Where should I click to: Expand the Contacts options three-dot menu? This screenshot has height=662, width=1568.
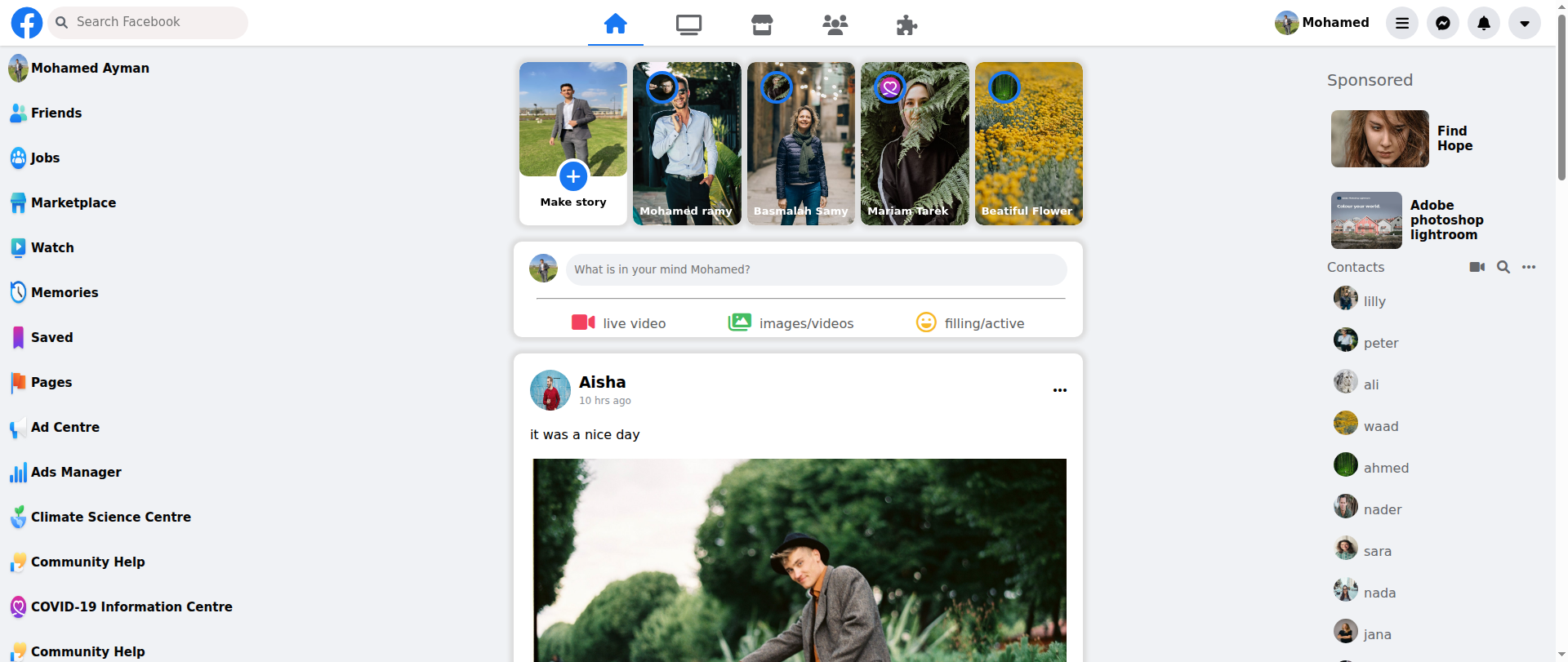[1529, 267]
